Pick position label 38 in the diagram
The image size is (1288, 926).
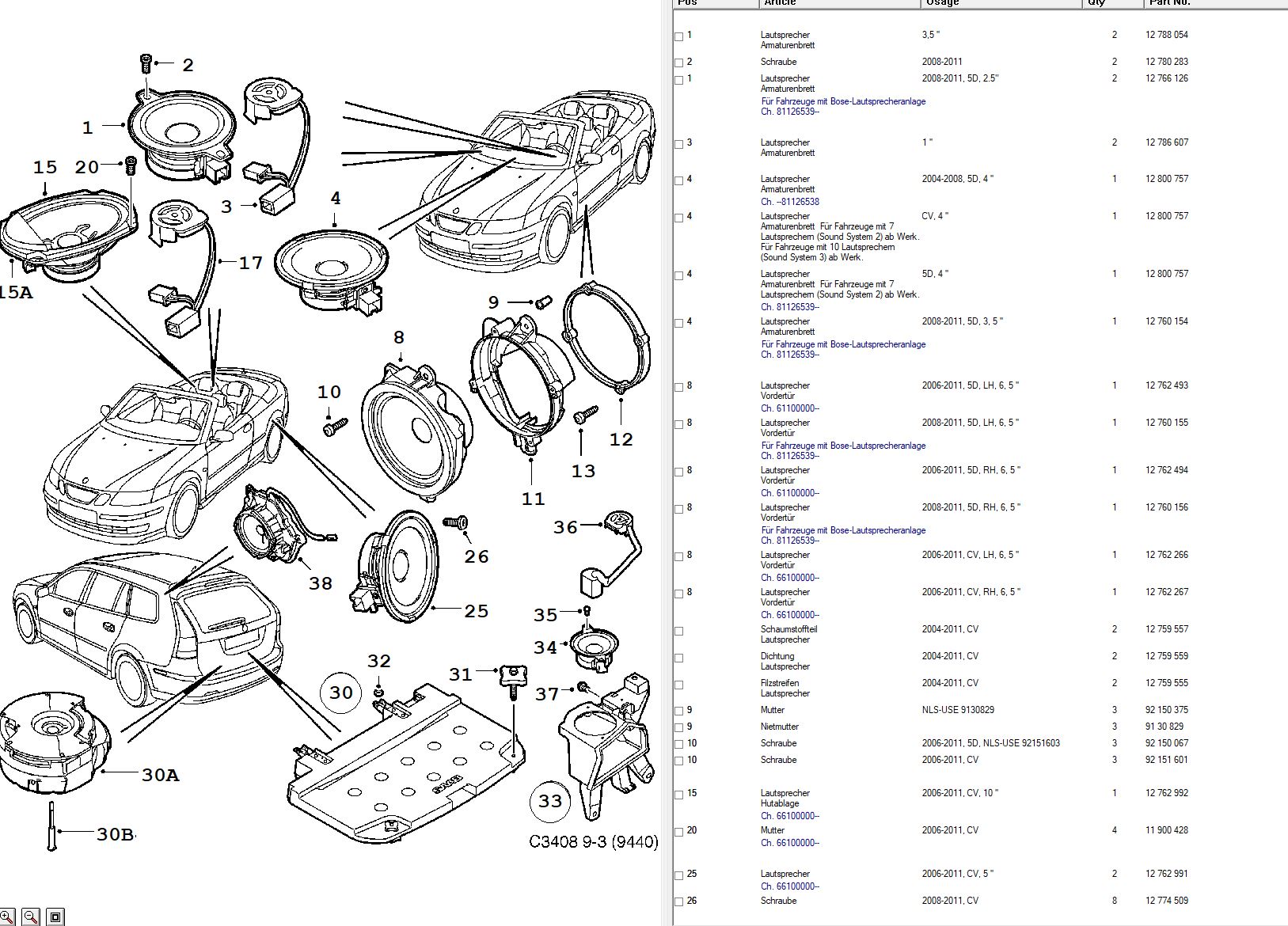click(321, 583)
